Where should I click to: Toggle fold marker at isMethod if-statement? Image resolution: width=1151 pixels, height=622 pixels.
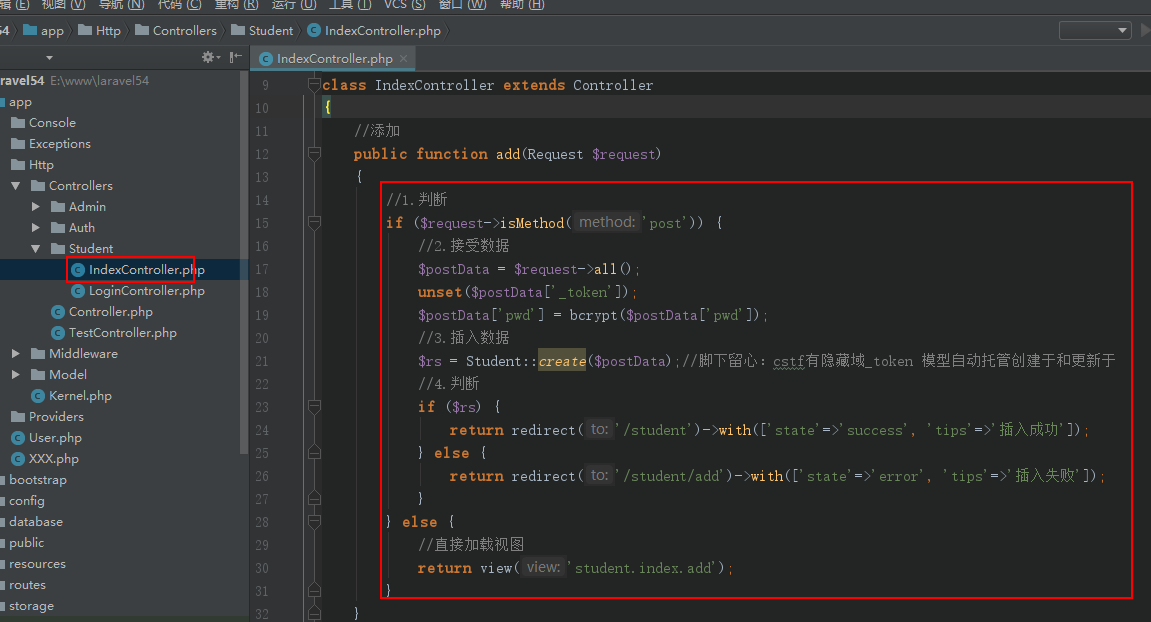[x=314, y=223]
